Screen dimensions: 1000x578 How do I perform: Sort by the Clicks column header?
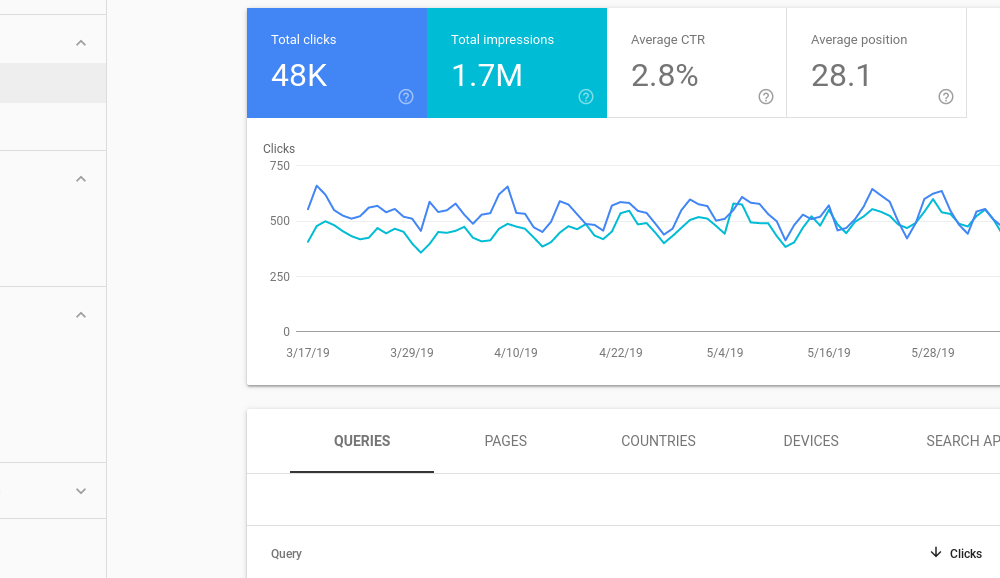tap(966, 554)
